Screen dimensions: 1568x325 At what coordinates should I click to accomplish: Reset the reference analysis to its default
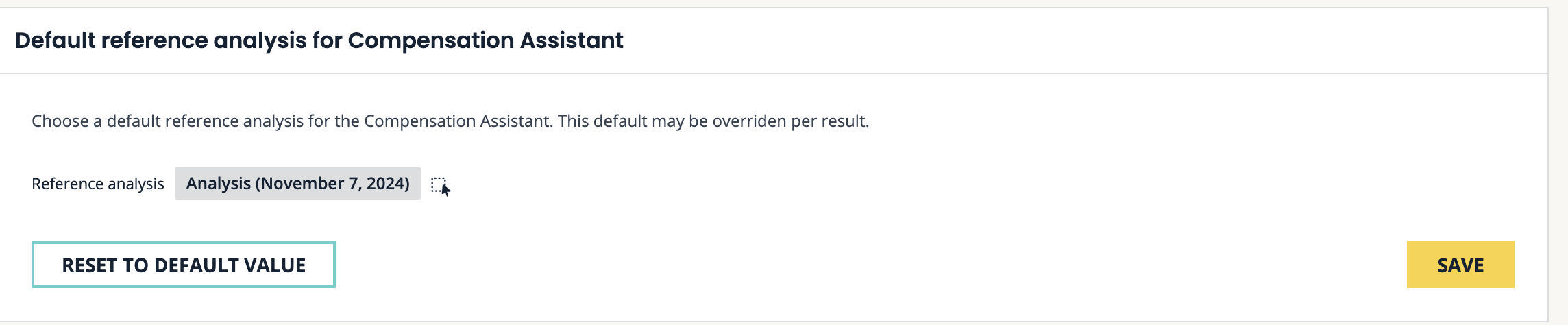pyautogui.click(x=184, y=265)
